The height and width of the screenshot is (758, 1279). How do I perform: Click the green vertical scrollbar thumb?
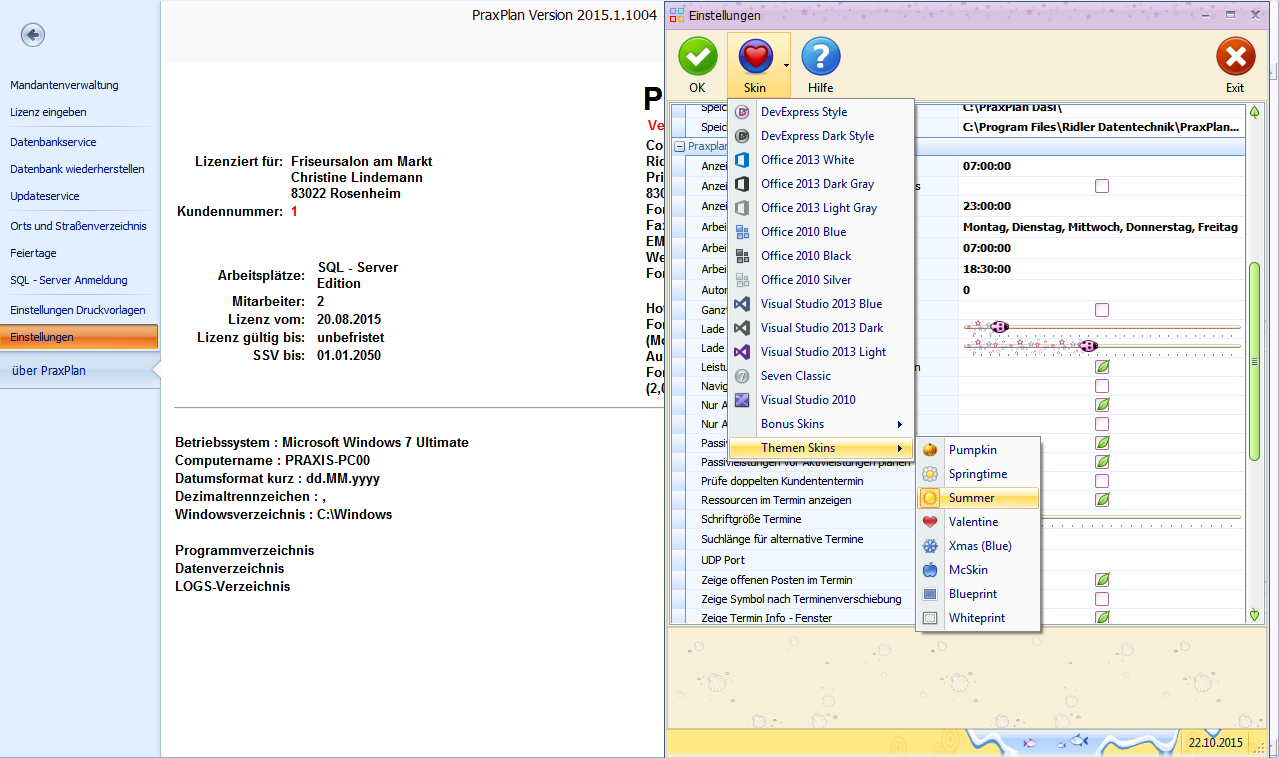point(1254,360)
